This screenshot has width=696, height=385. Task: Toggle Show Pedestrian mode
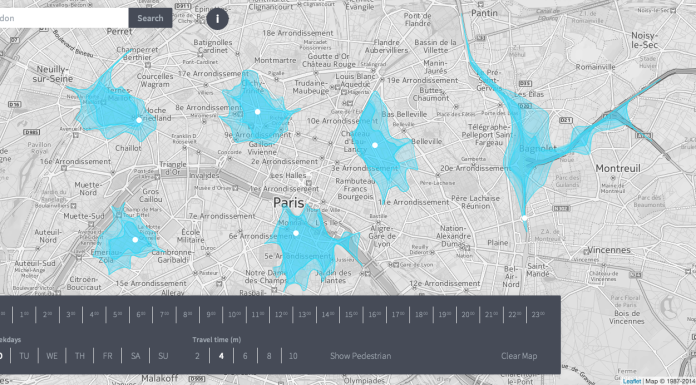[360, 356]
